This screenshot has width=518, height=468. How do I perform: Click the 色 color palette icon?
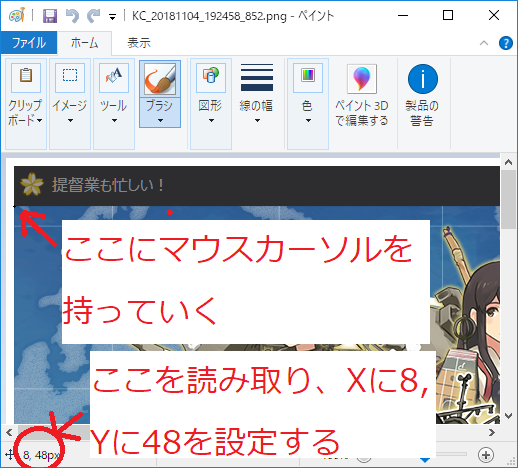point(308,78)
